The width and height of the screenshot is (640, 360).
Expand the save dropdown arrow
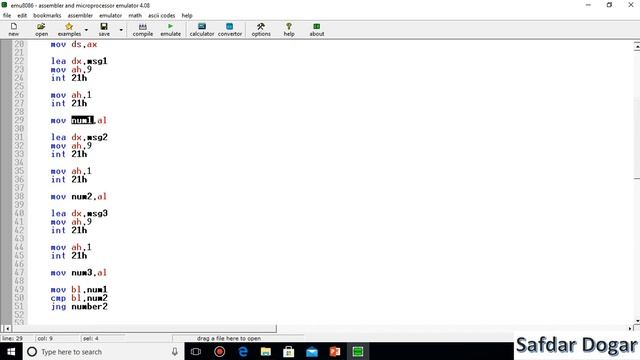click(x=121, y=30)
